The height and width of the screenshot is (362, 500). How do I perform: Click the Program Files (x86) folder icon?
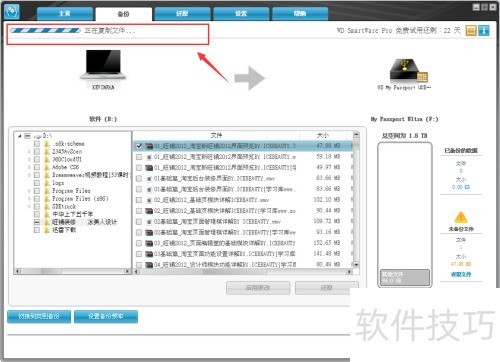coord(47,199)
